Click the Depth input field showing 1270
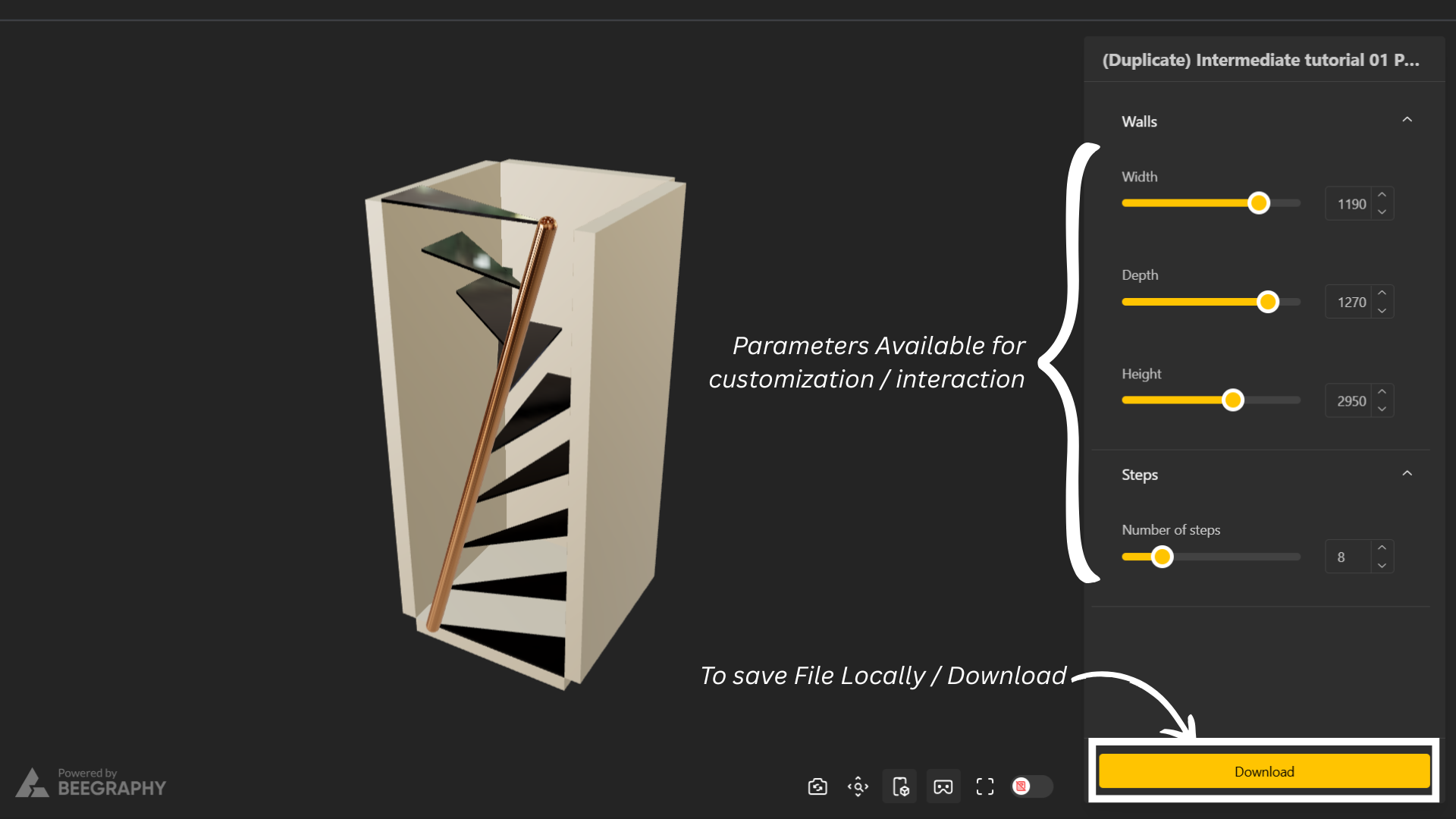1456x819 pixels. [x=1350, y=302]
